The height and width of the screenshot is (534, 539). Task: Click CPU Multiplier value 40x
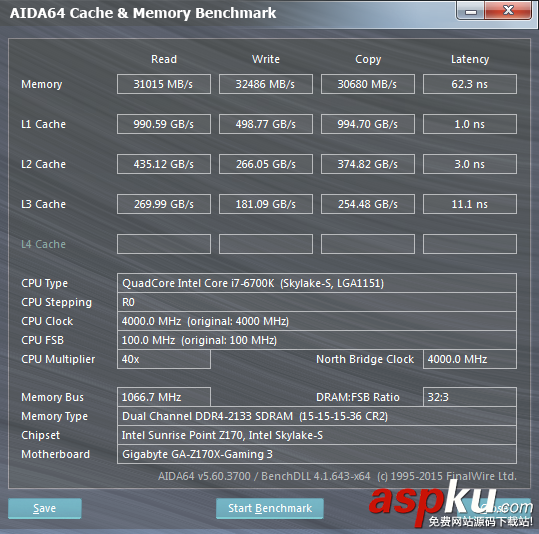tap(164, 359)
